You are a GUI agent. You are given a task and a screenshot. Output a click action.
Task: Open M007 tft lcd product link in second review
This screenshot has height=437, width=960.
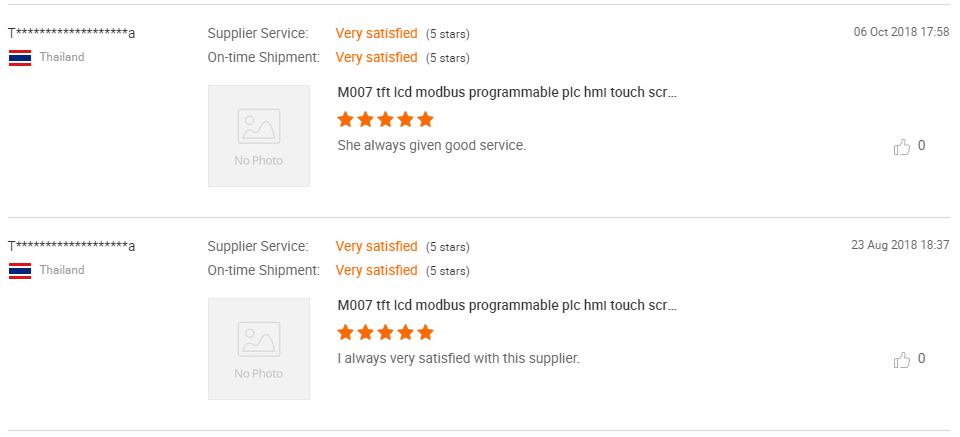[x=508, y=306]
